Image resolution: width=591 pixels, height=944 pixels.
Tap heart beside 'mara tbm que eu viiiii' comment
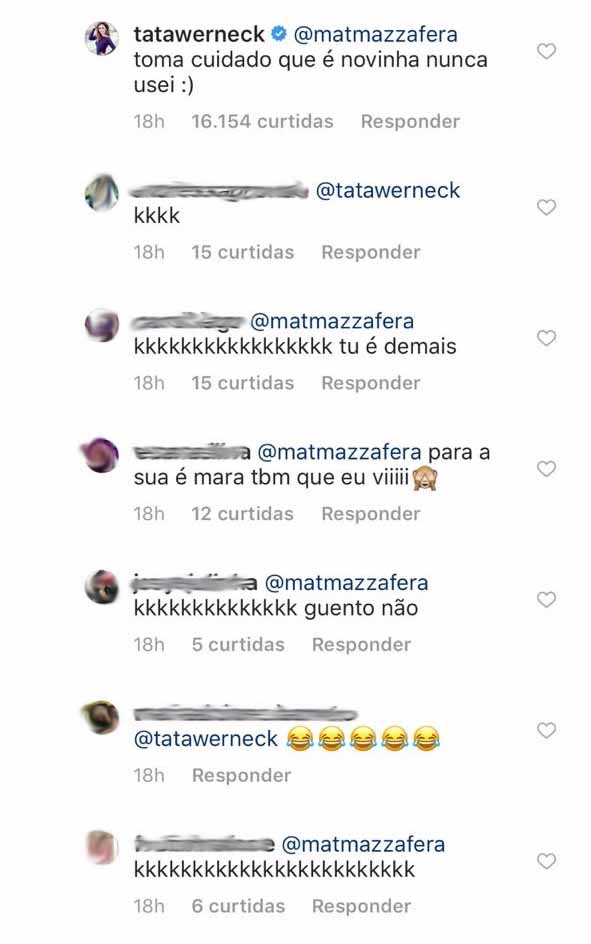(546, 468)
